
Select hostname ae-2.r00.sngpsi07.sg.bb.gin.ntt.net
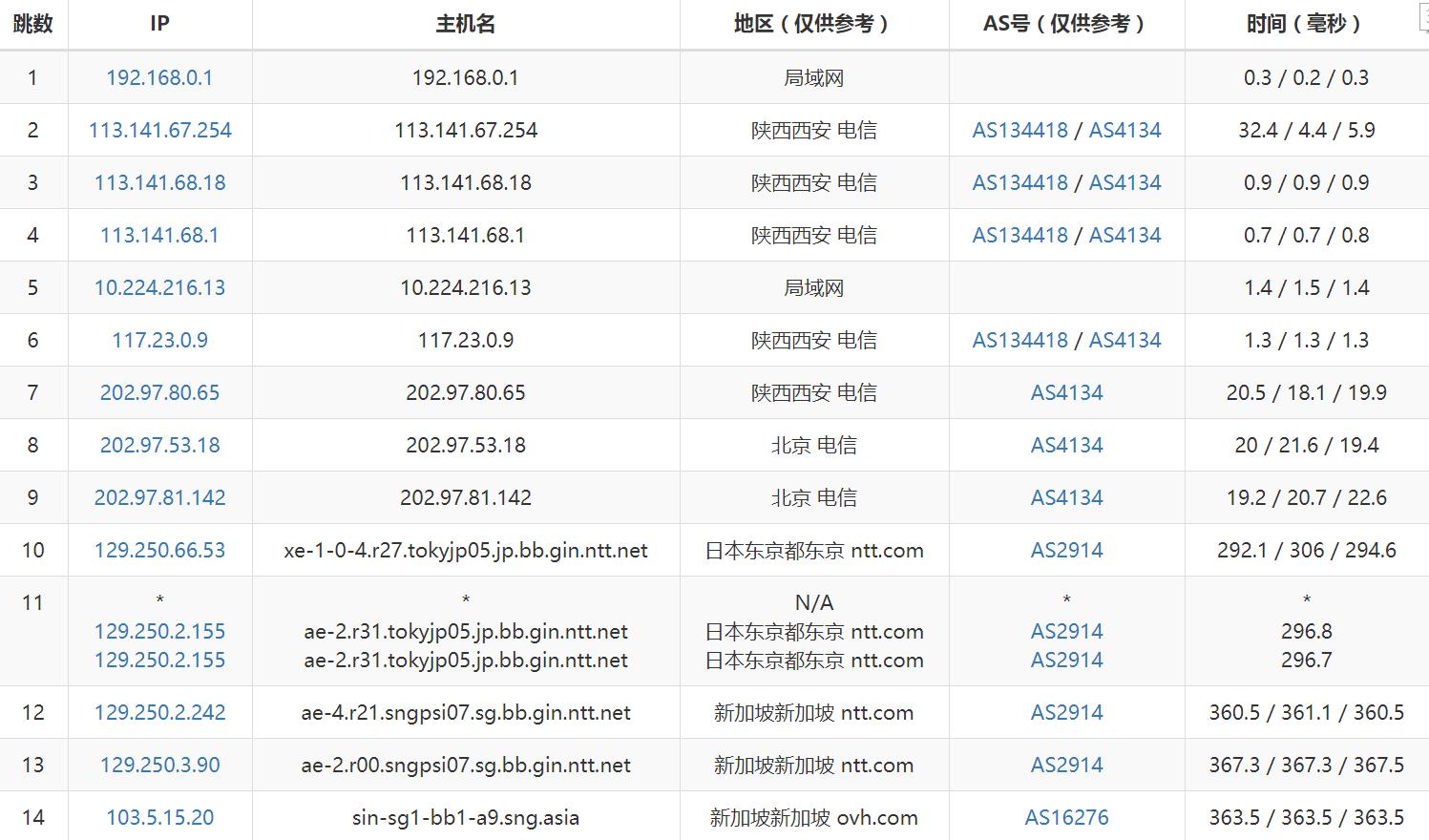pyautogui.click(x=466, y=766)
